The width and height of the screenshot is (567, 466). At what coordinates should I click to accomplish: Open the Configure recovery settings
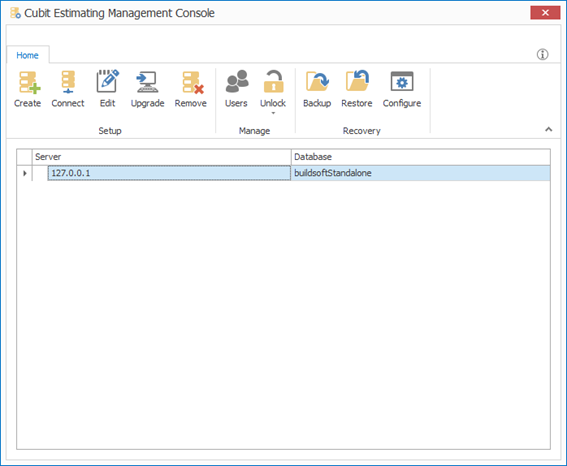402,89
